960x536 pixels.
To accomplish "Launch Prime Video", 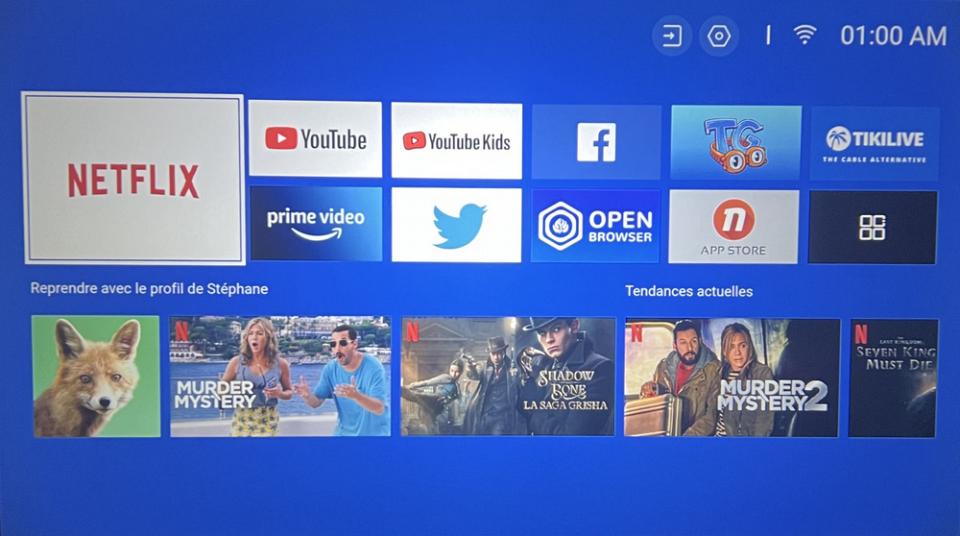I will (x=316, y=224).
